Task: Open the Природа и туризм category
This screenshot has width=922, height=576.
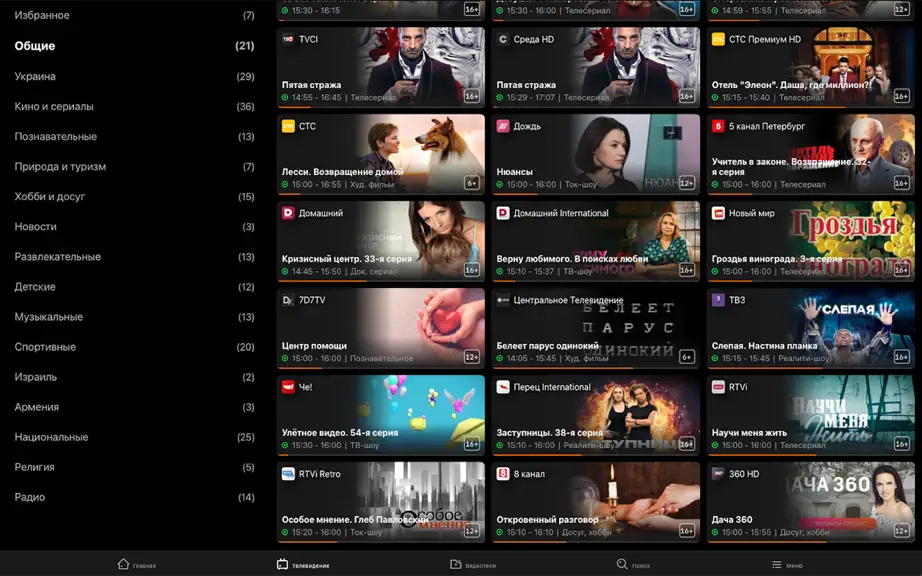Action: coord(134,166)
